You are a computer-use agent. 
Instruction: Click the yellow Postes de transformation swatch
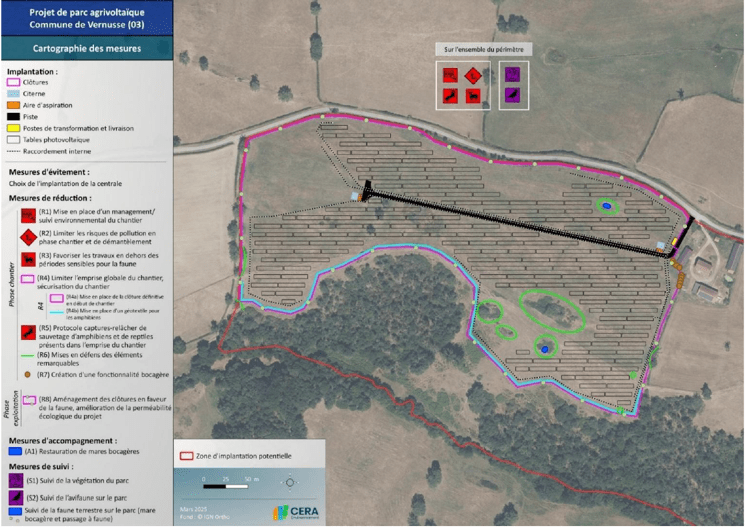click(x=12, y=129)
